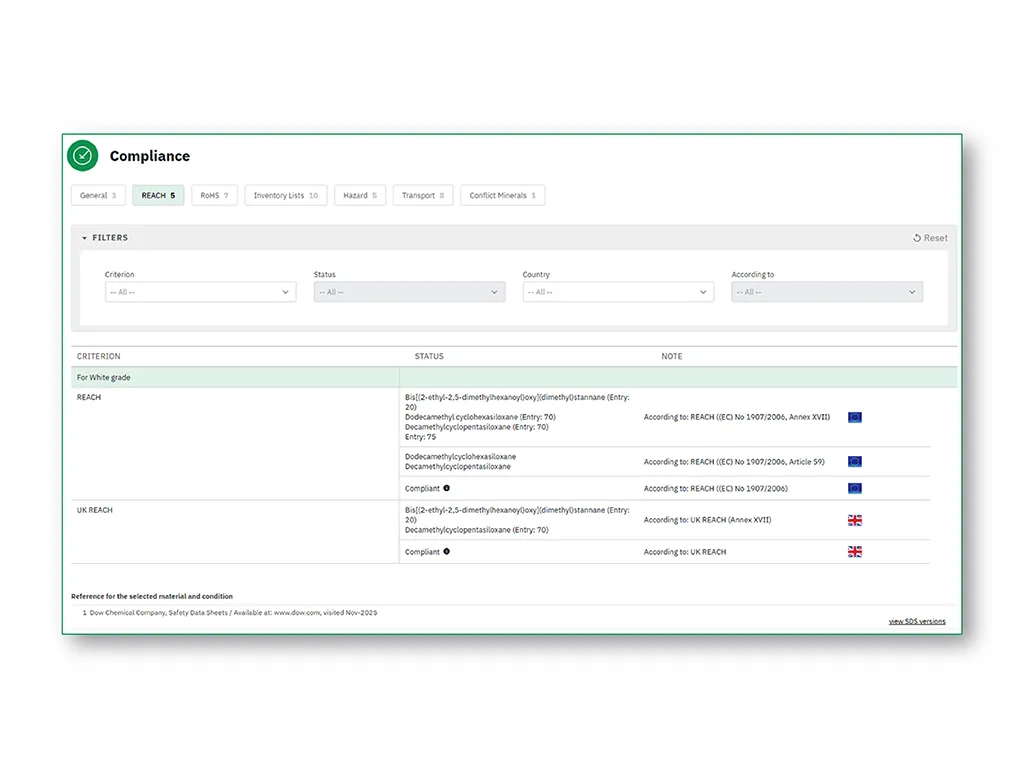Click the green Compliance checkmark icon

click(82, 155)
